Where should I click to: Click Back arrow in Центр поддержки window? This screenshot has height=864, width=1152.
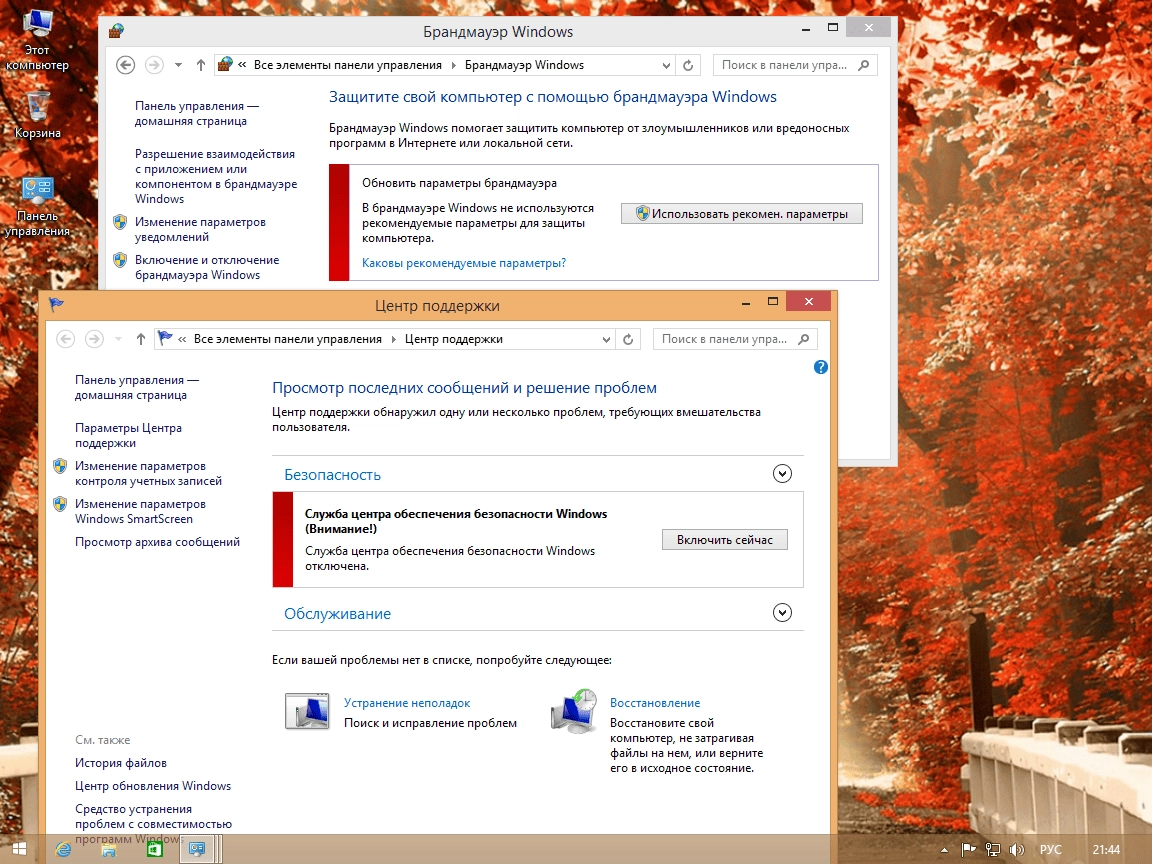pyautogui.click(x=65, y=339)
